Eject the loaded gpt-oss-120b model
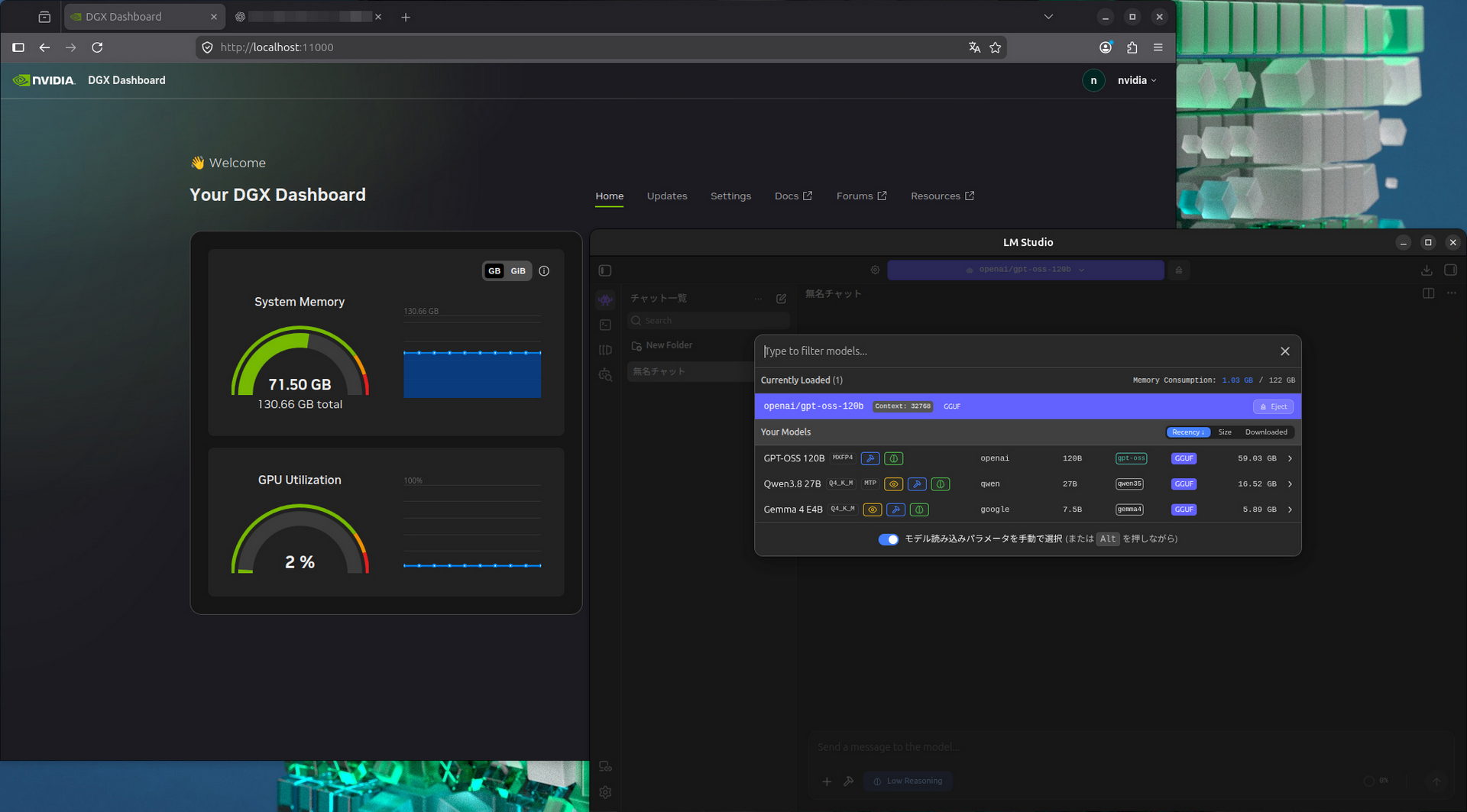Screen dimensions: 1467x812 (1273, 407)
